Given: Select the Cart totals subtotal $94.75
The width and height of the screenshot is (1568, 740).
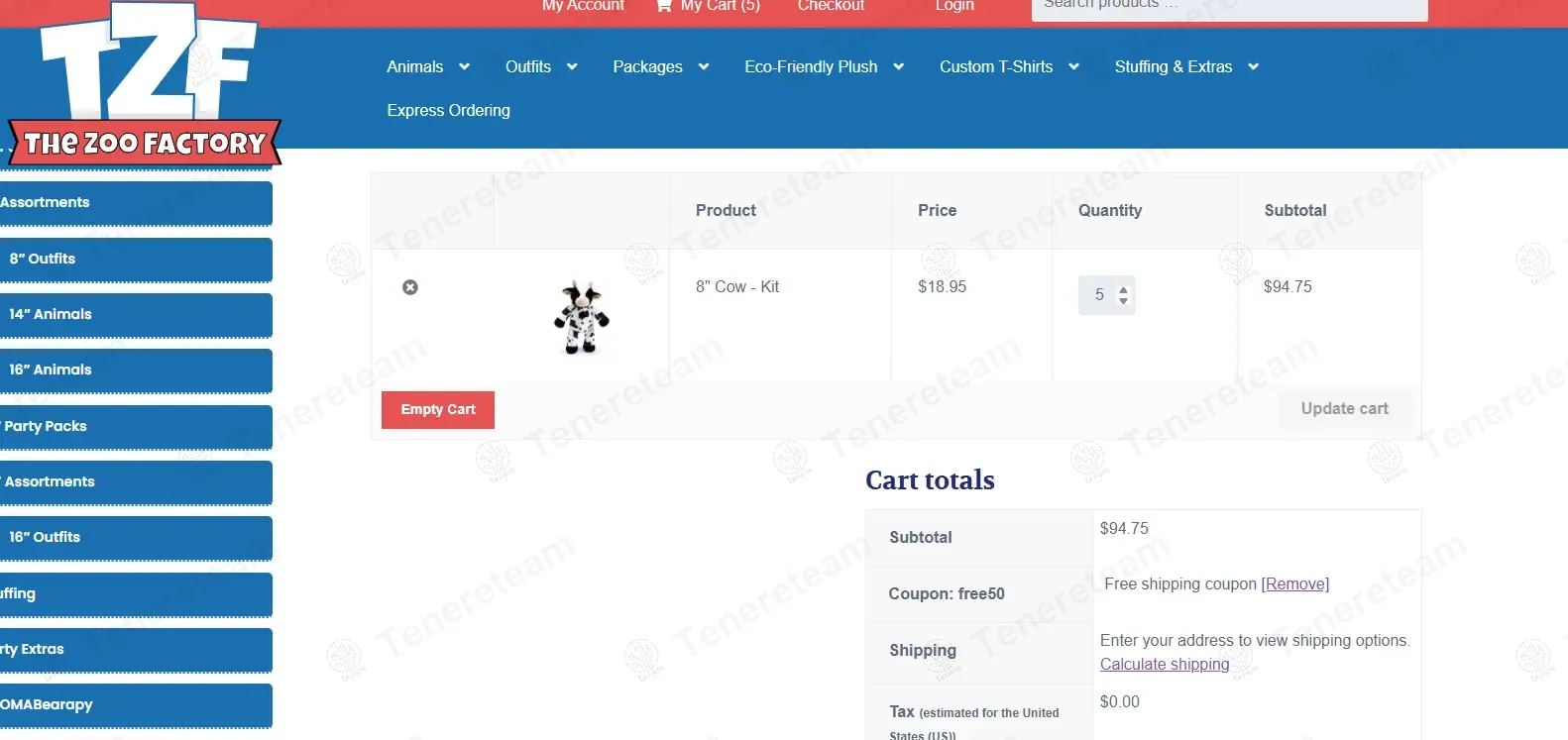Looking at the screenshot, I should 1124,528.
